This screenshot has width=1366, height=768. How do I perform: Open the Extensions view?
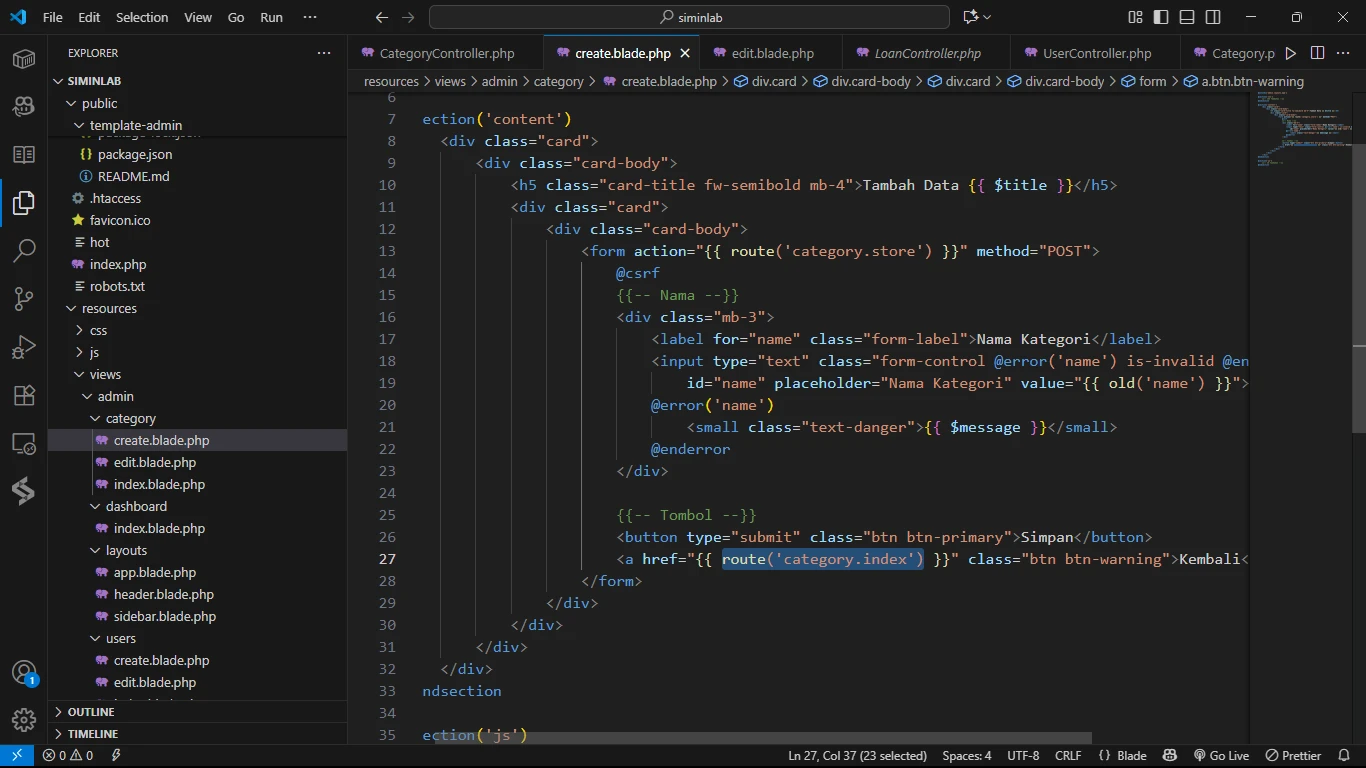point(24,395)
